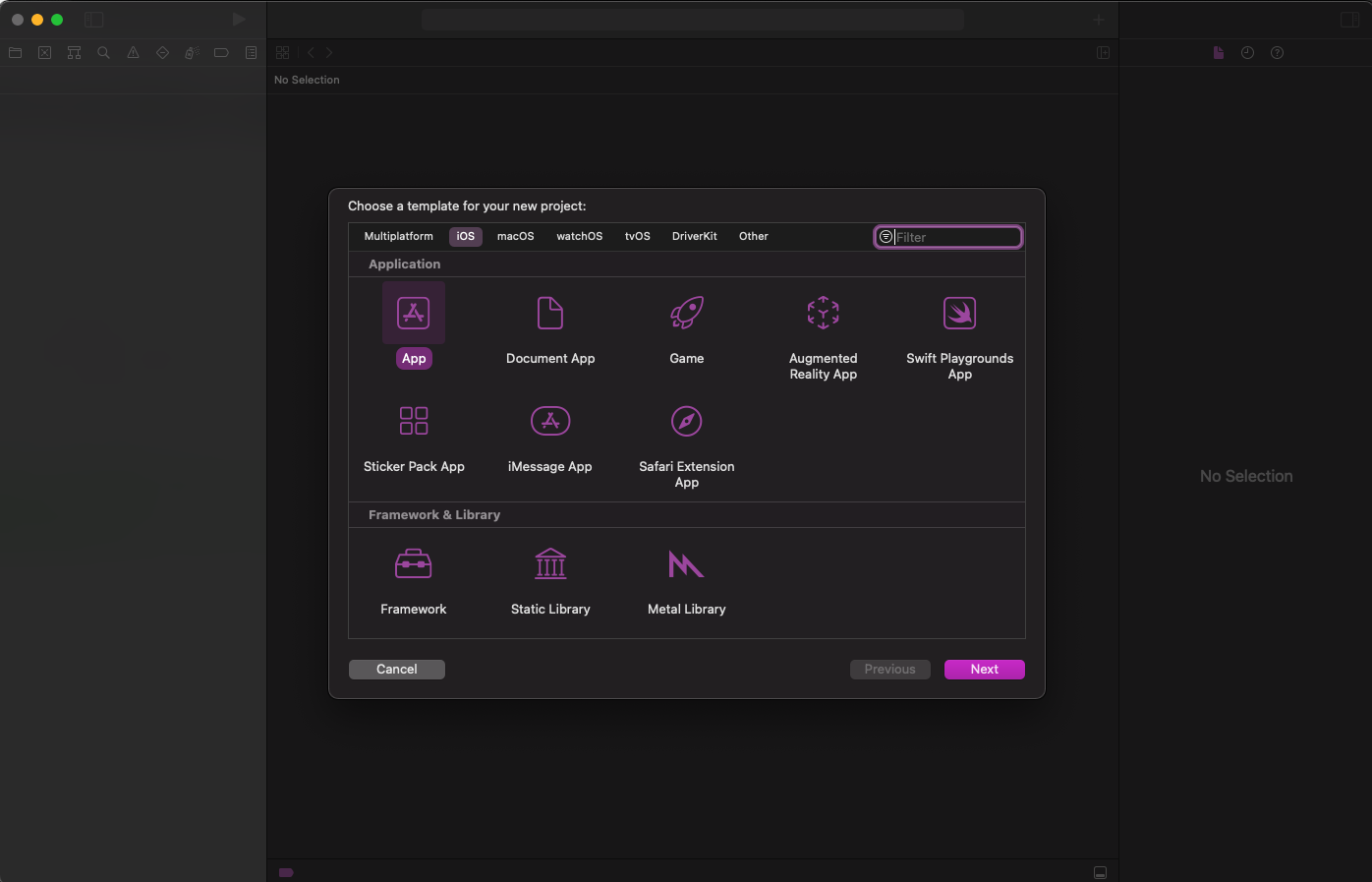1372x882 pixels.
Task: Switch to the Other tab
Action: (754, 236)
